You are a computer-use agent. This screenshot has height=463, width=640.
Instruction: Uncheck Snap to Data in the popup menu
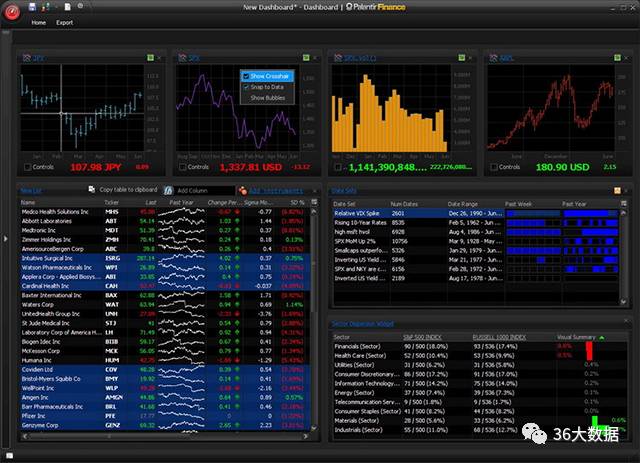[x=267, y=87]
